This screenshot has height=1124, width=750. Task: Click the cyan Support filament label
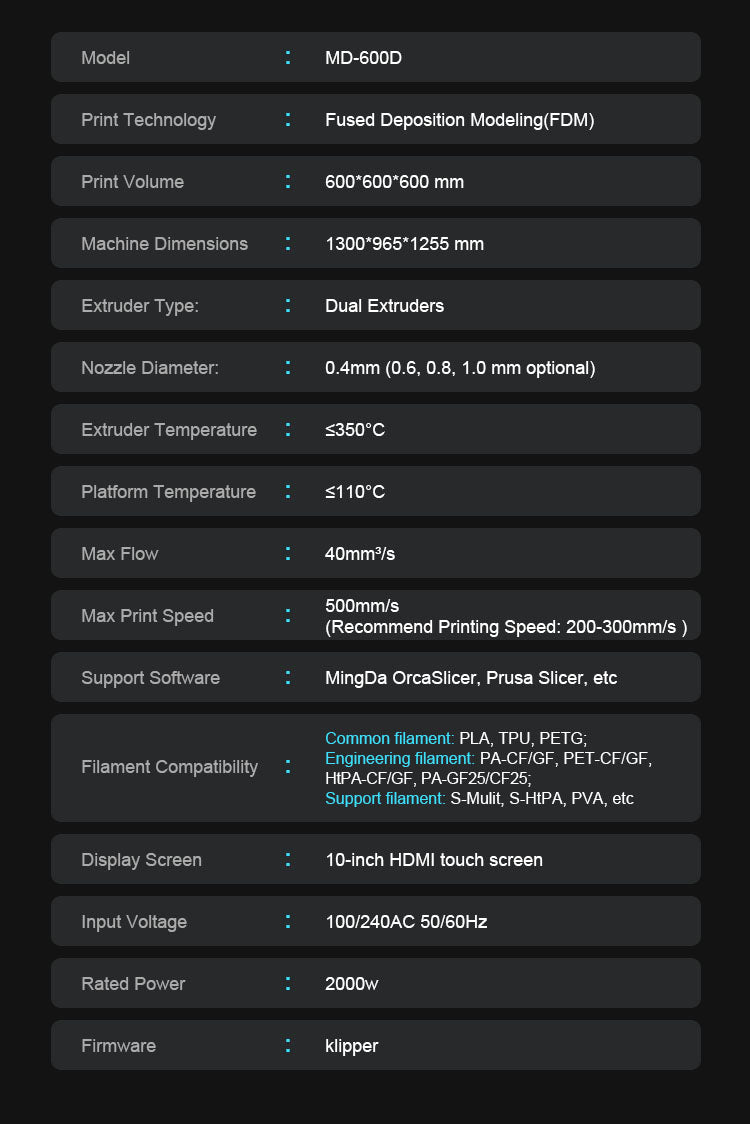click(x=385, y=798)
